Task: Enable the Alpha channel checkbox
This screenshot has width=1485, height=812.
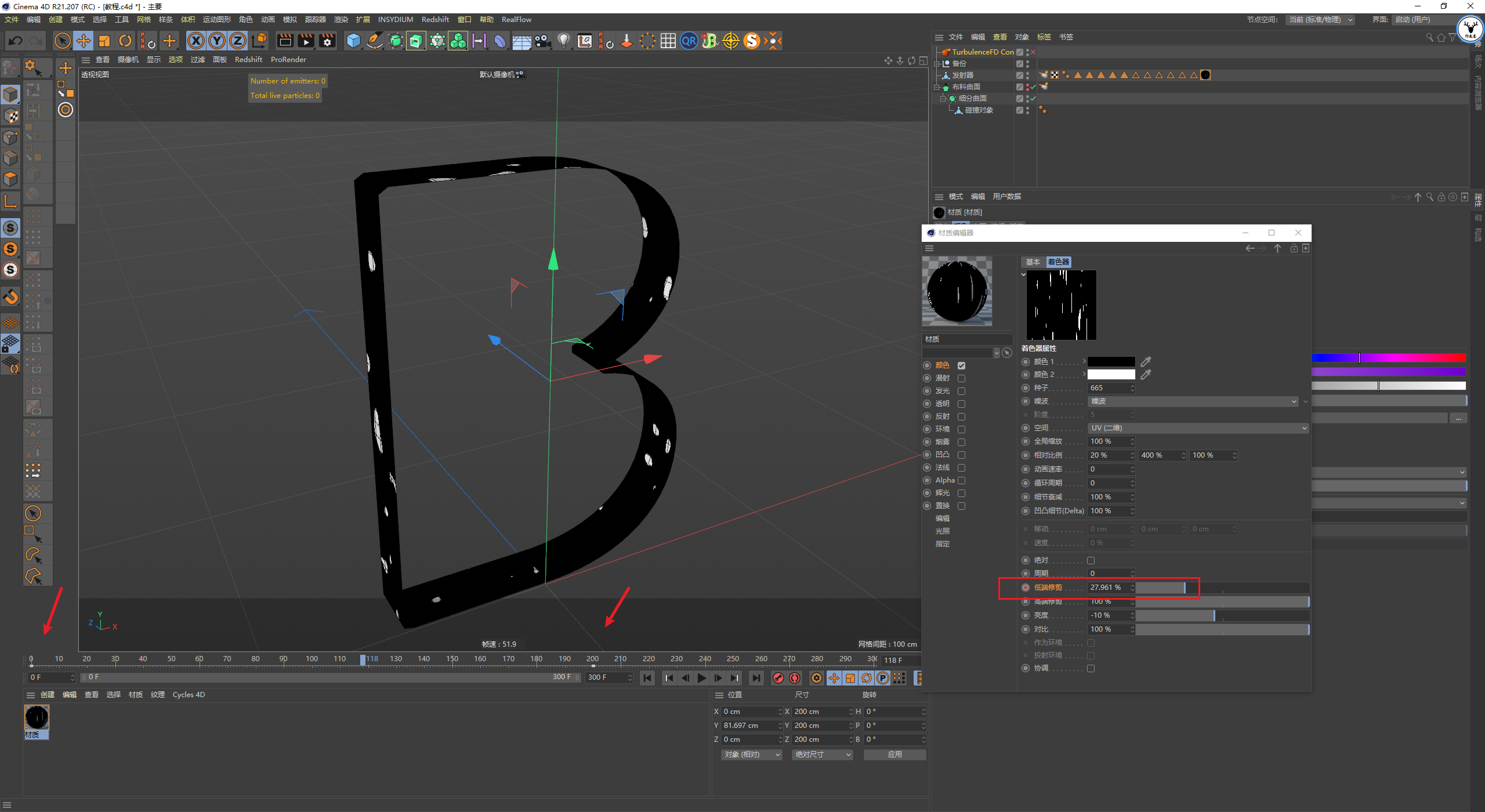Action: 961,480
